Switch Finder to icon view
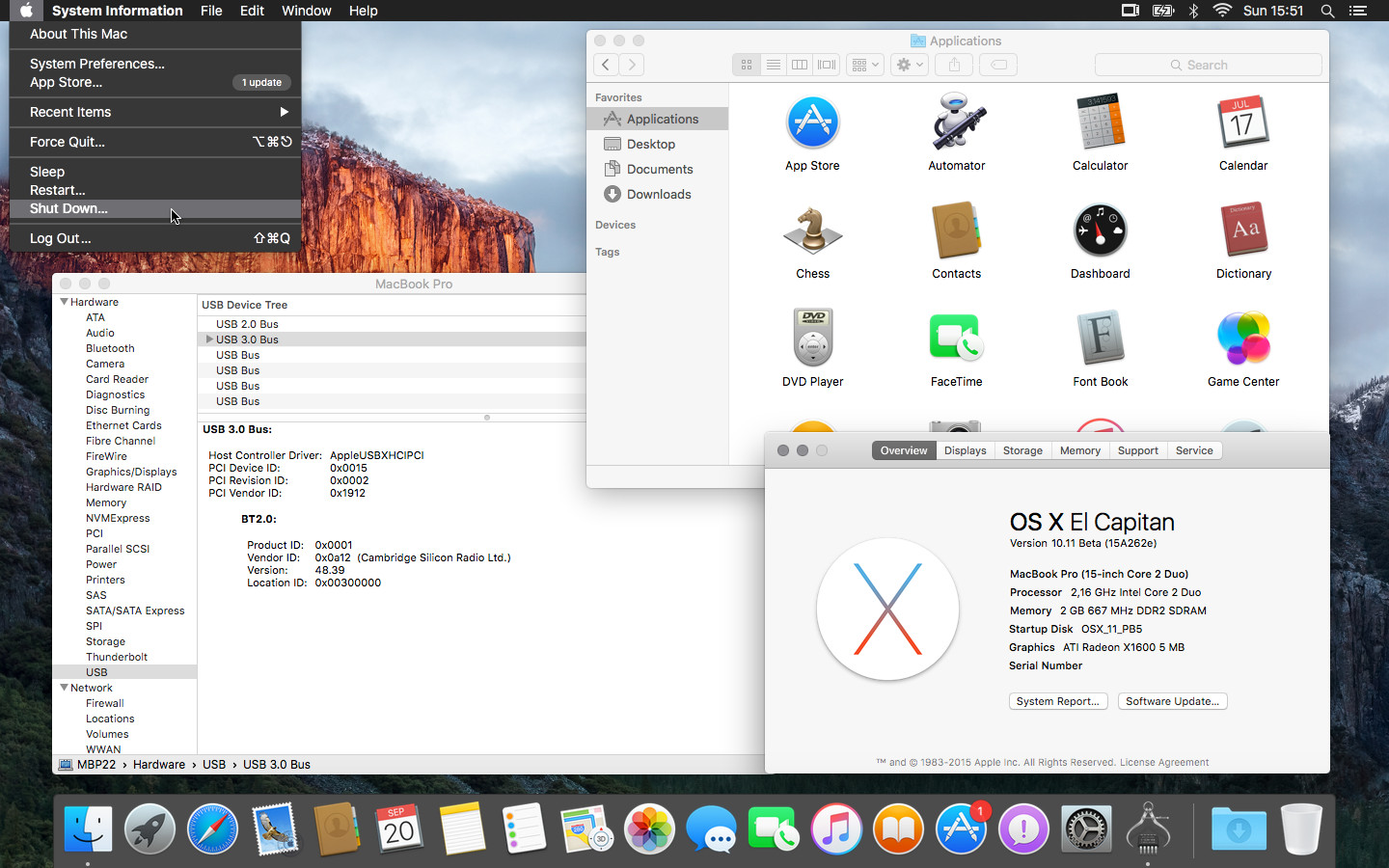This screenshot has width=1389, height=868. pos(747,65)
